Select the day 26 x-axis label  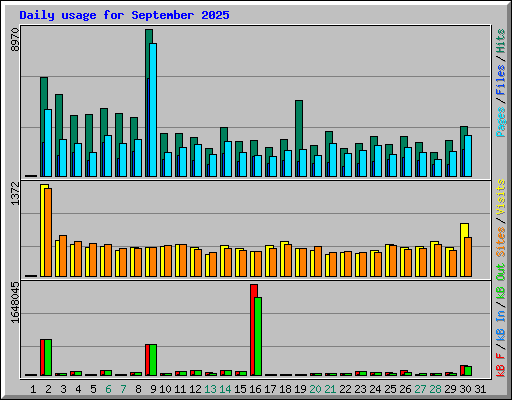point(405,389)
